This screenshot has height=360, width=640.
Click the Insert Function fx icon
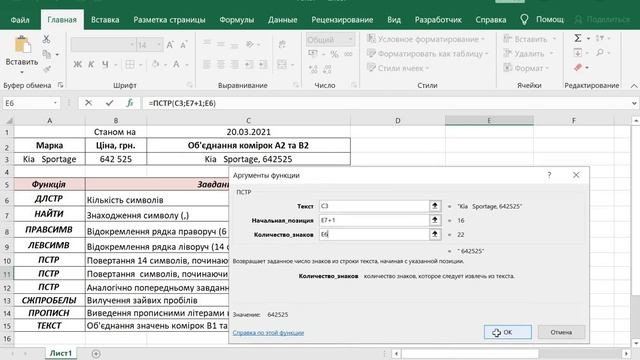[x=130, y=103]
